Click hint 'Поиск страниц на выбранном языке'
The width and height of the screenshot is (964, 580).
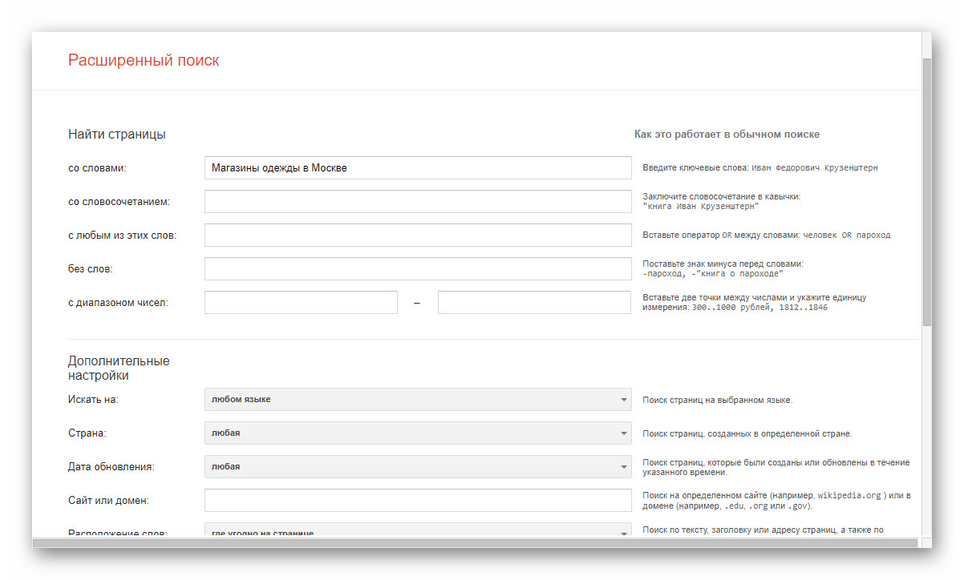(717, 400)
